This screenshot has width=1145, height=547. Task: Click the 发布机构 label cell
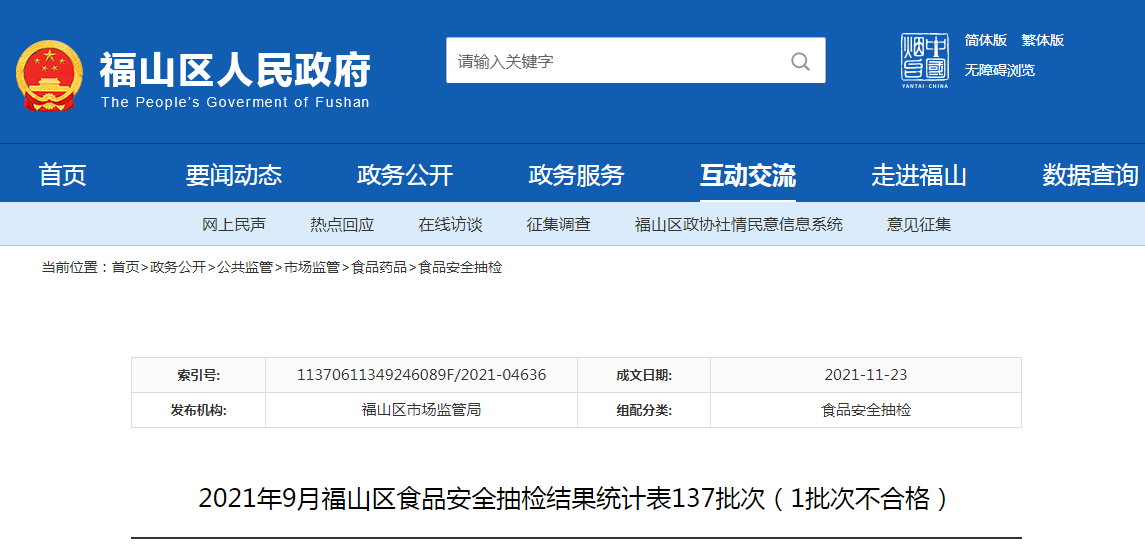[x=199, y=410]
